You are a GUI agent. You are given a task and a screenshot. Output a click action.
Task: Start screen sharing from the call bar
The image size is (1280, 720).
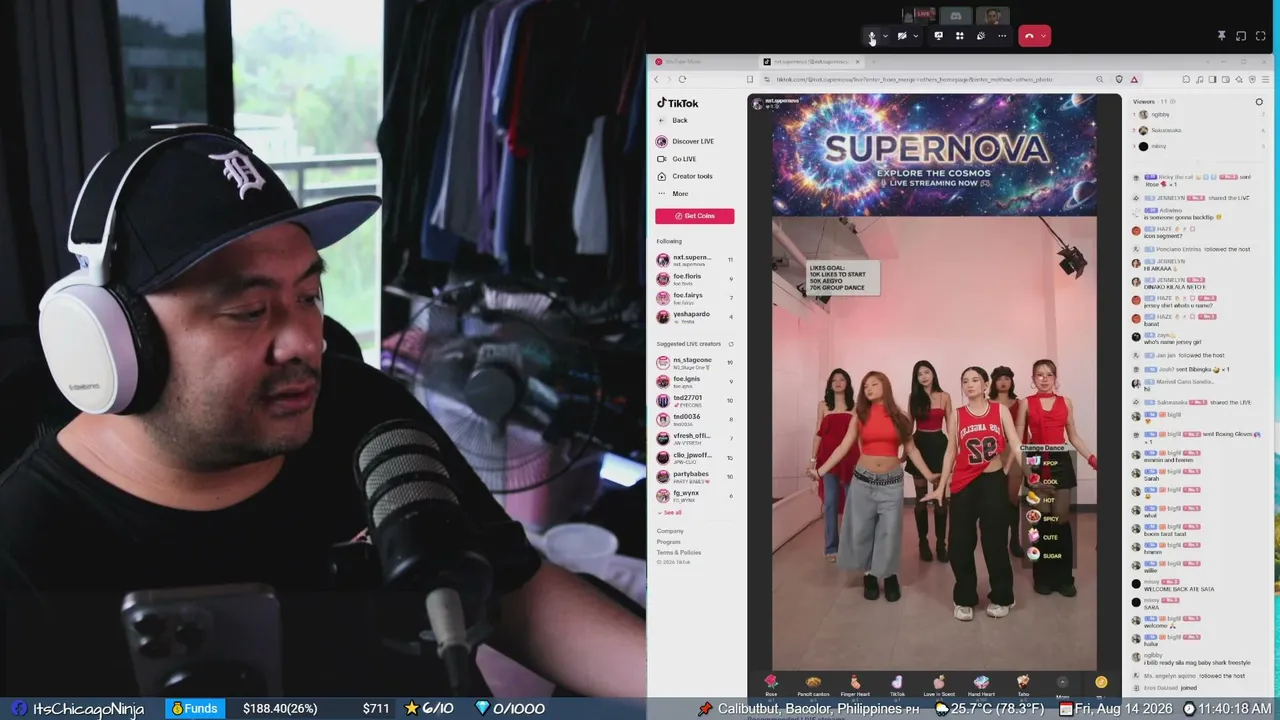point(938,36)
